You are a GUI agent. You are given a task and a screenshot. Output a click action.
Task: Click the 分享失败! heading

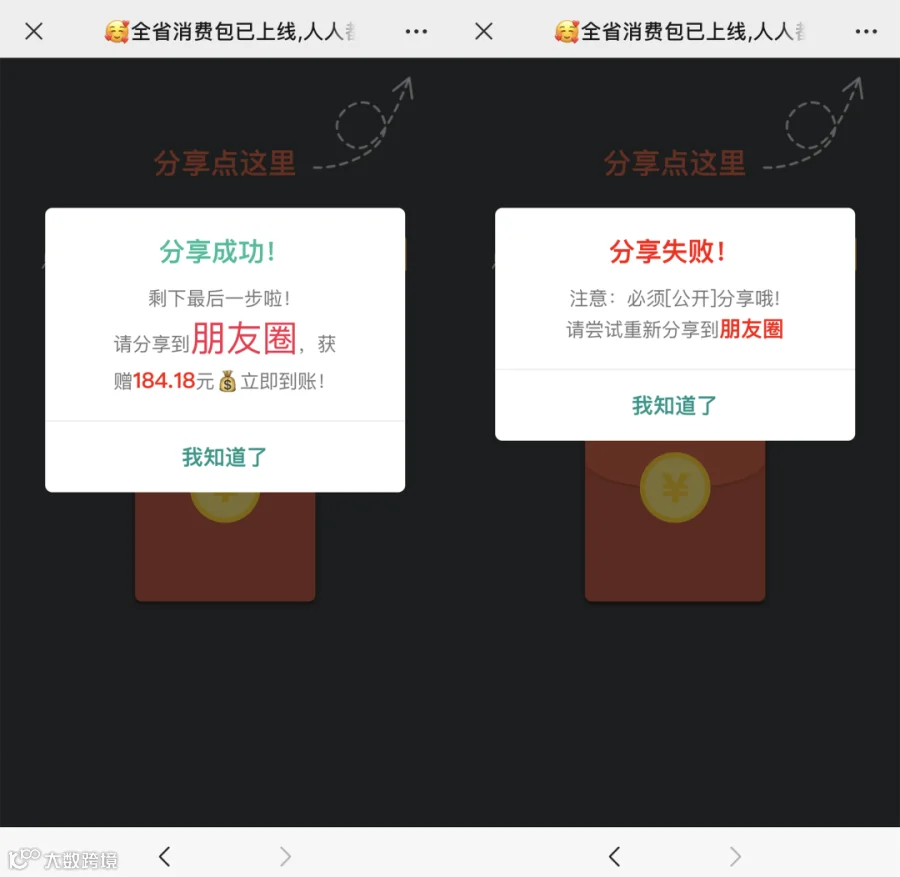(x=667, y=251)
